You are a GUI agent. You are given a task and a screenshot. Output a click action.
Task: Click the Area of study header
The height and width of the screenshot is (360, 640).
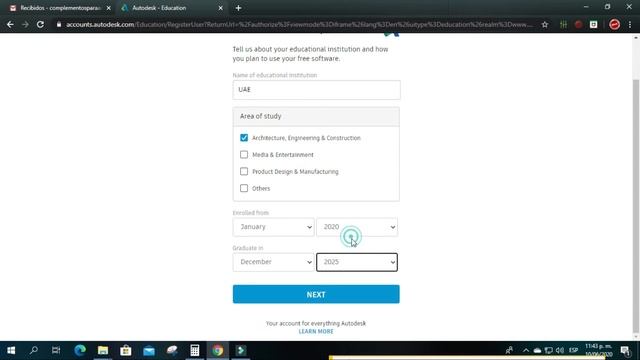coord(316,117)
